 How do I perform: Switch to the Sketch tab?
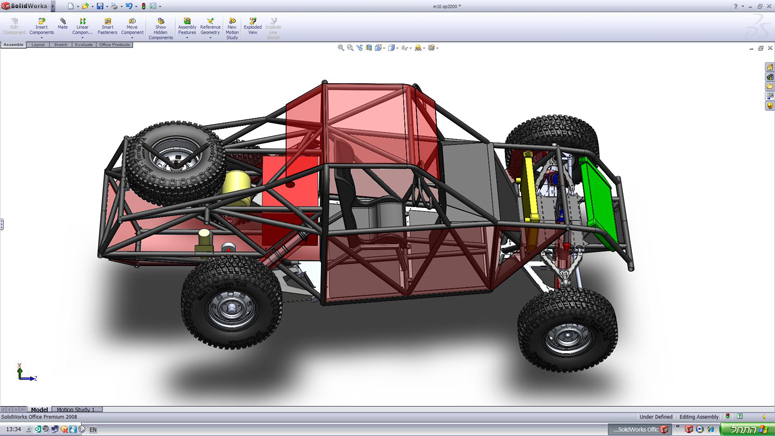[x=61, y=45]
